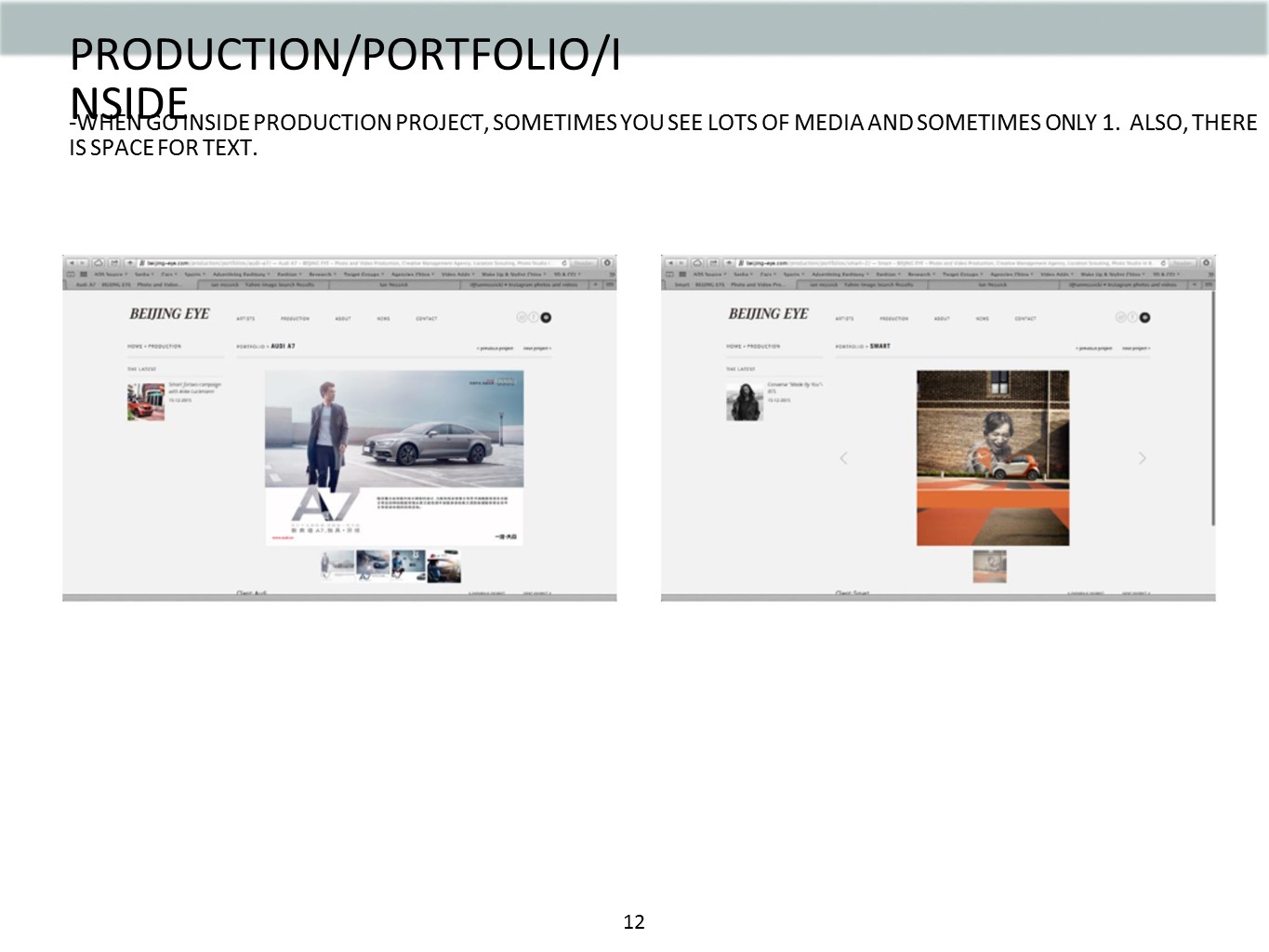Expand the Make Up & Stylist China folder in the Smart browser
Screen dimensions: 1269x952
[x=1111, y=274]
